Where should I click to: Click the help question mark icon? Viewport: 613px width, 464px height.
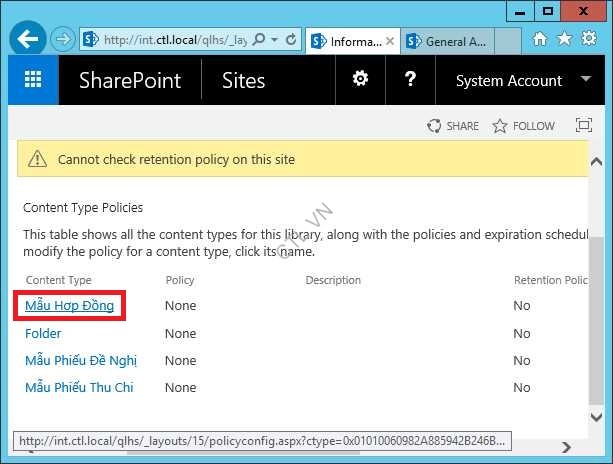tap(410, 80)
